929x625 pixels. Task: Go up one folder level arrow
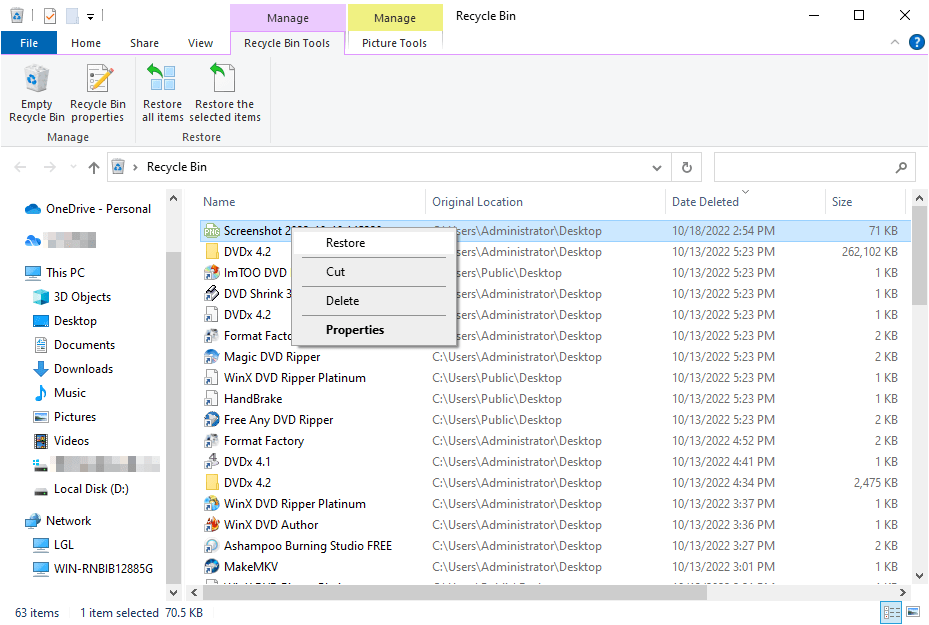pos(94,168)
